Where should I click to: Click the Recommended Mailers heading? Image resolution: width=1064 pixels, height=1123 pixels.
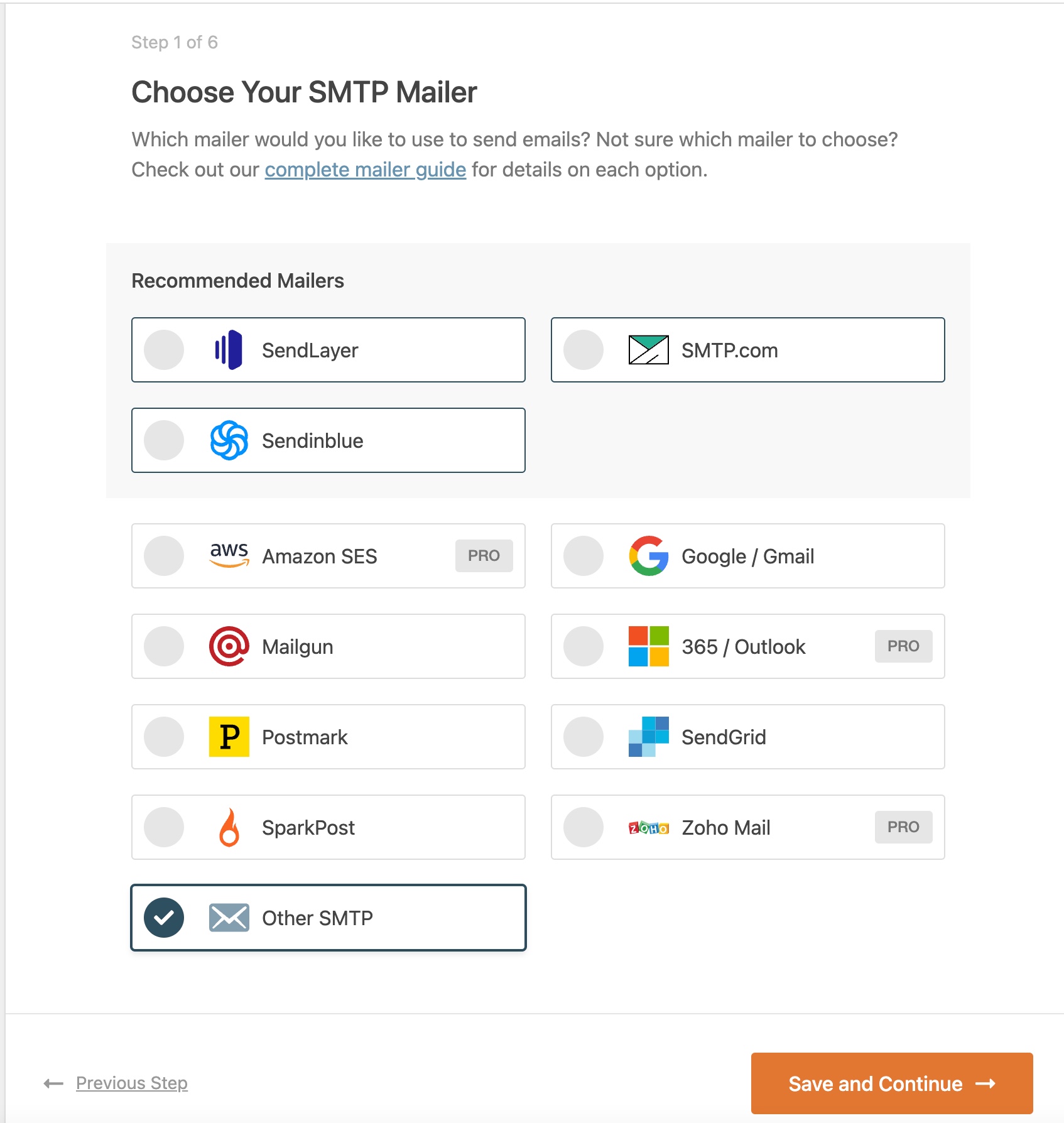[237, 281]
